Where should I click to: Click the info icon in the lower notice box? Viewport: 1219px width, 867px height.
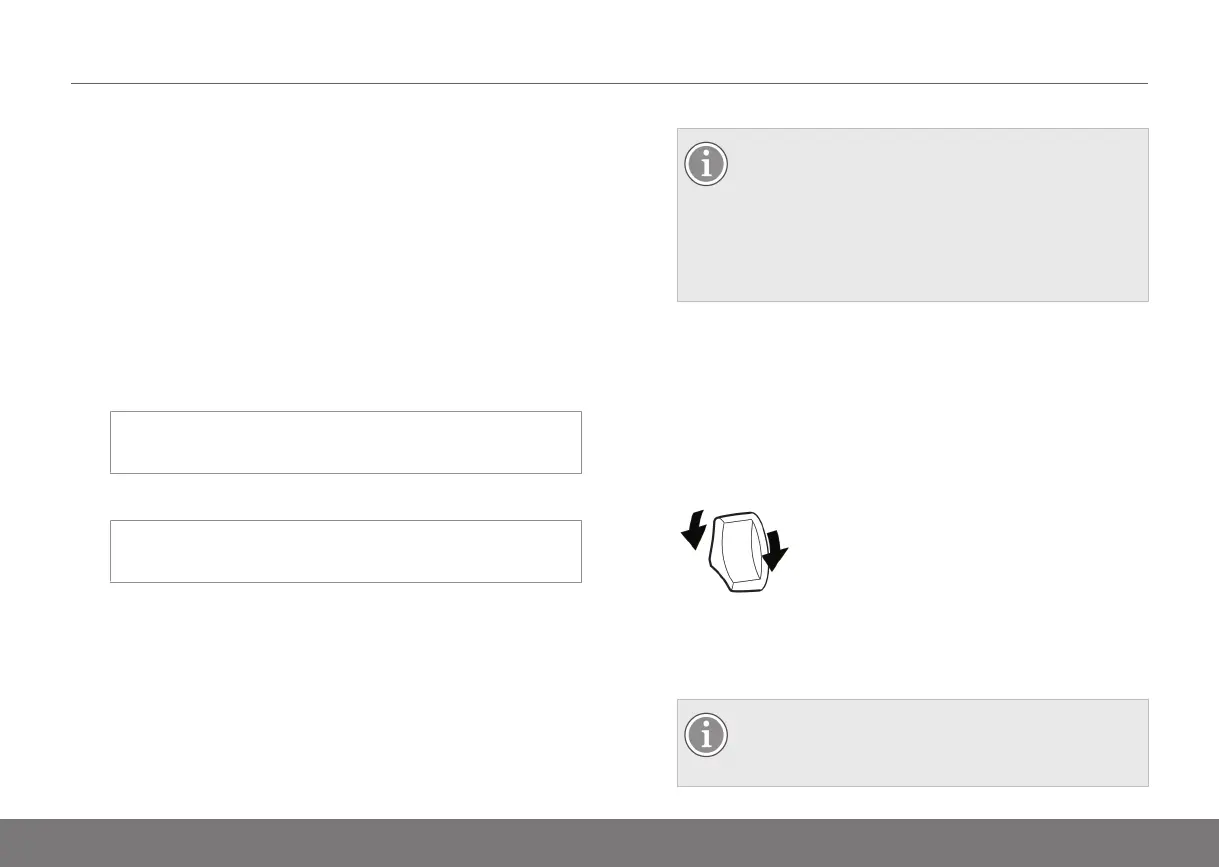[706, 736]
